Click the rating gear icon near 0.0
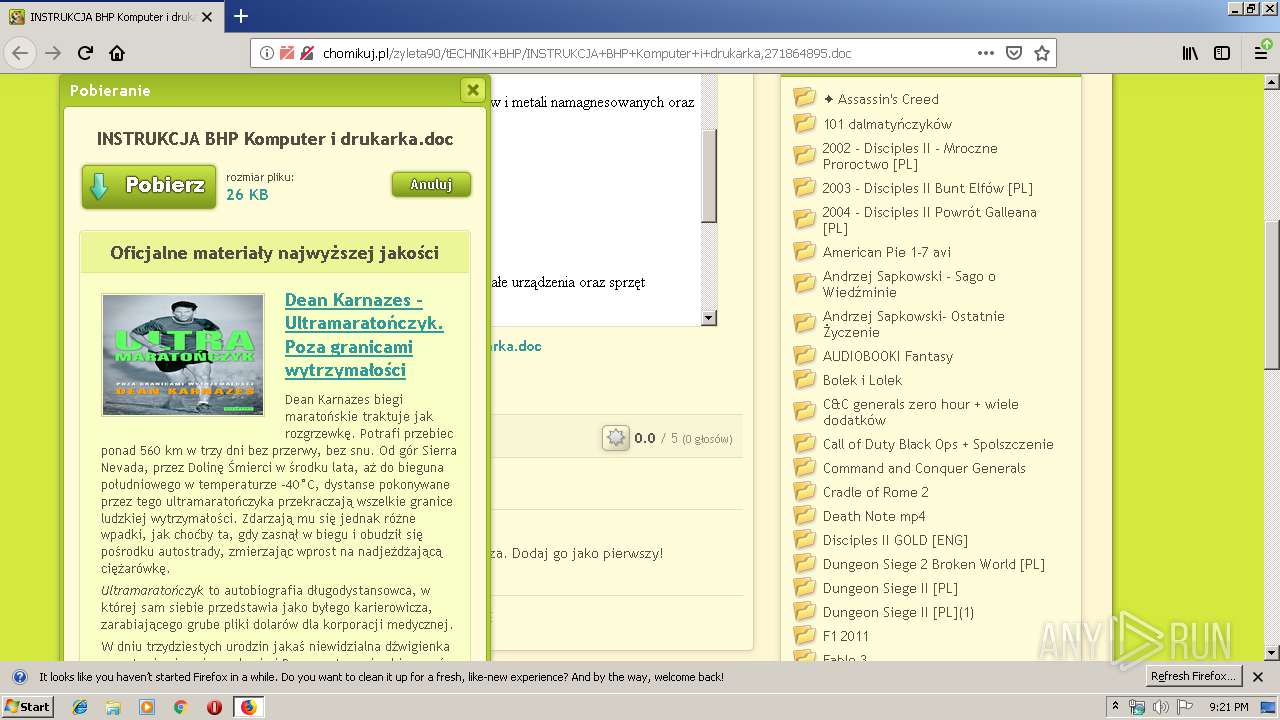 coord(616,438)
